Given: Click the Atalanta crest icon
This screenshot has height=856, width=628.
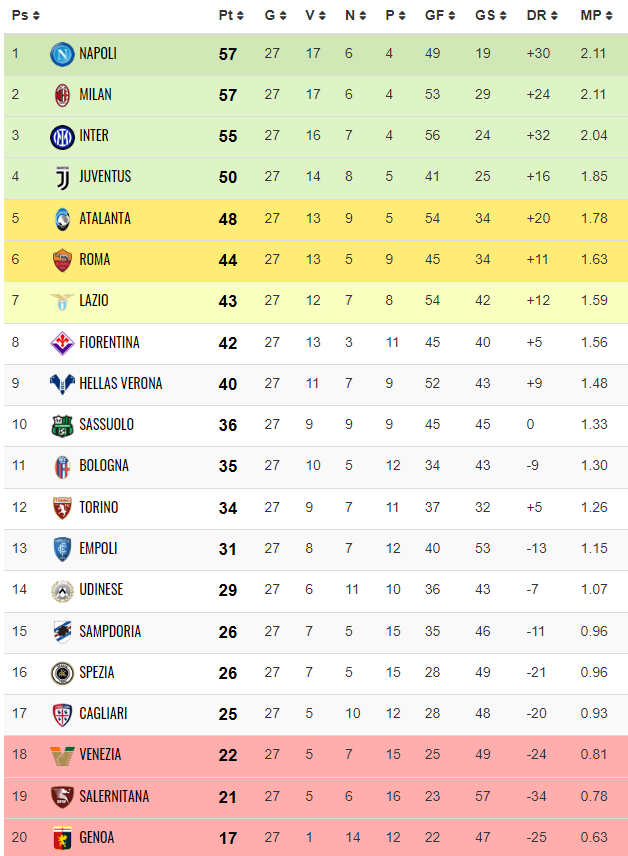Looking at the screenshot, I should point(62,218).
